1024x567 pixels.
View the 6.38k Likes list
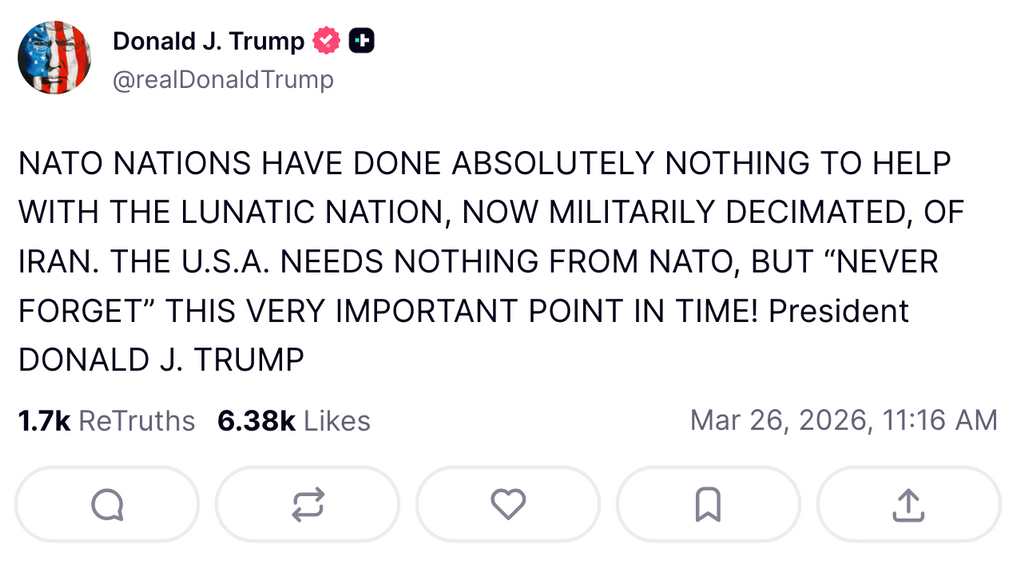tap(293, 421)
